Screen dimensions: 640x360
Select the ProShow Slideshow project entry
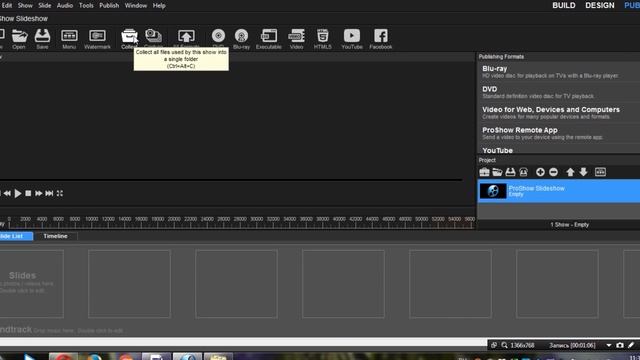tap(558, 191)
